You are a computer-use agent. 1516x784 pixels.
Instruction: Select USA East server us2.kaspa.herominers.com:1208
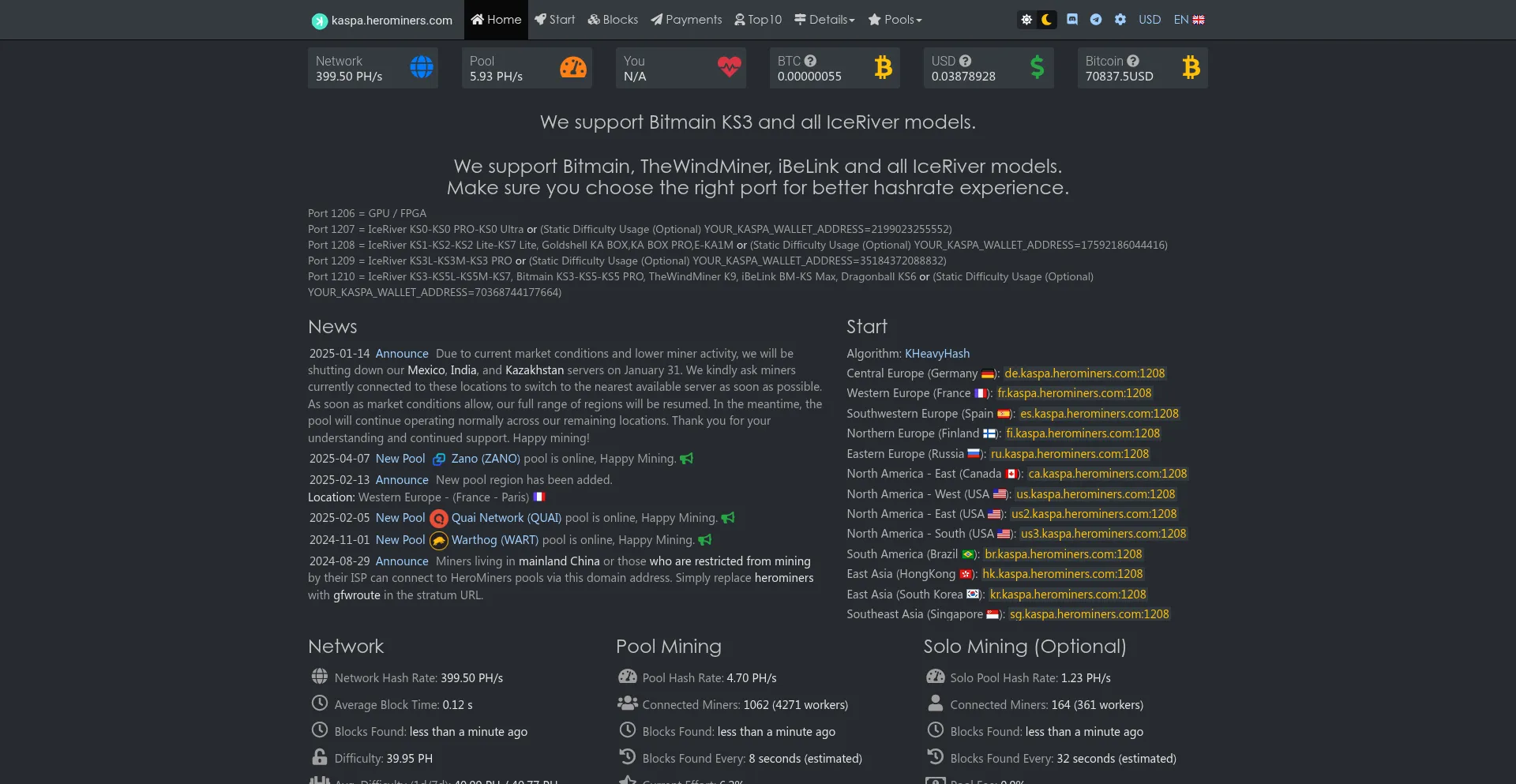click(x=1094, y=514)
